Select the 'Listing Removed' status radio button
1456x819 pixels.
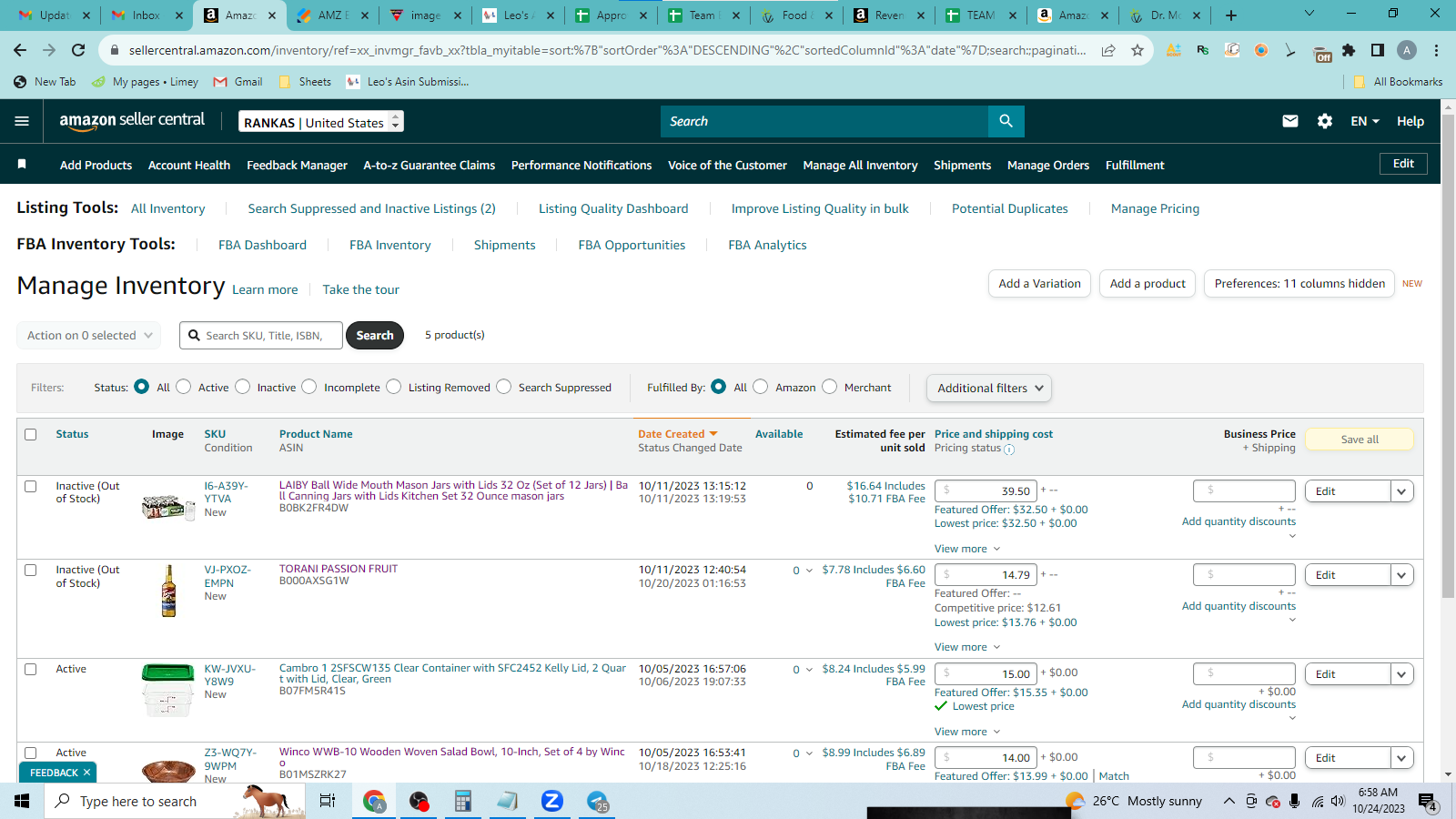pyautogui.click(x=394, y=387)
